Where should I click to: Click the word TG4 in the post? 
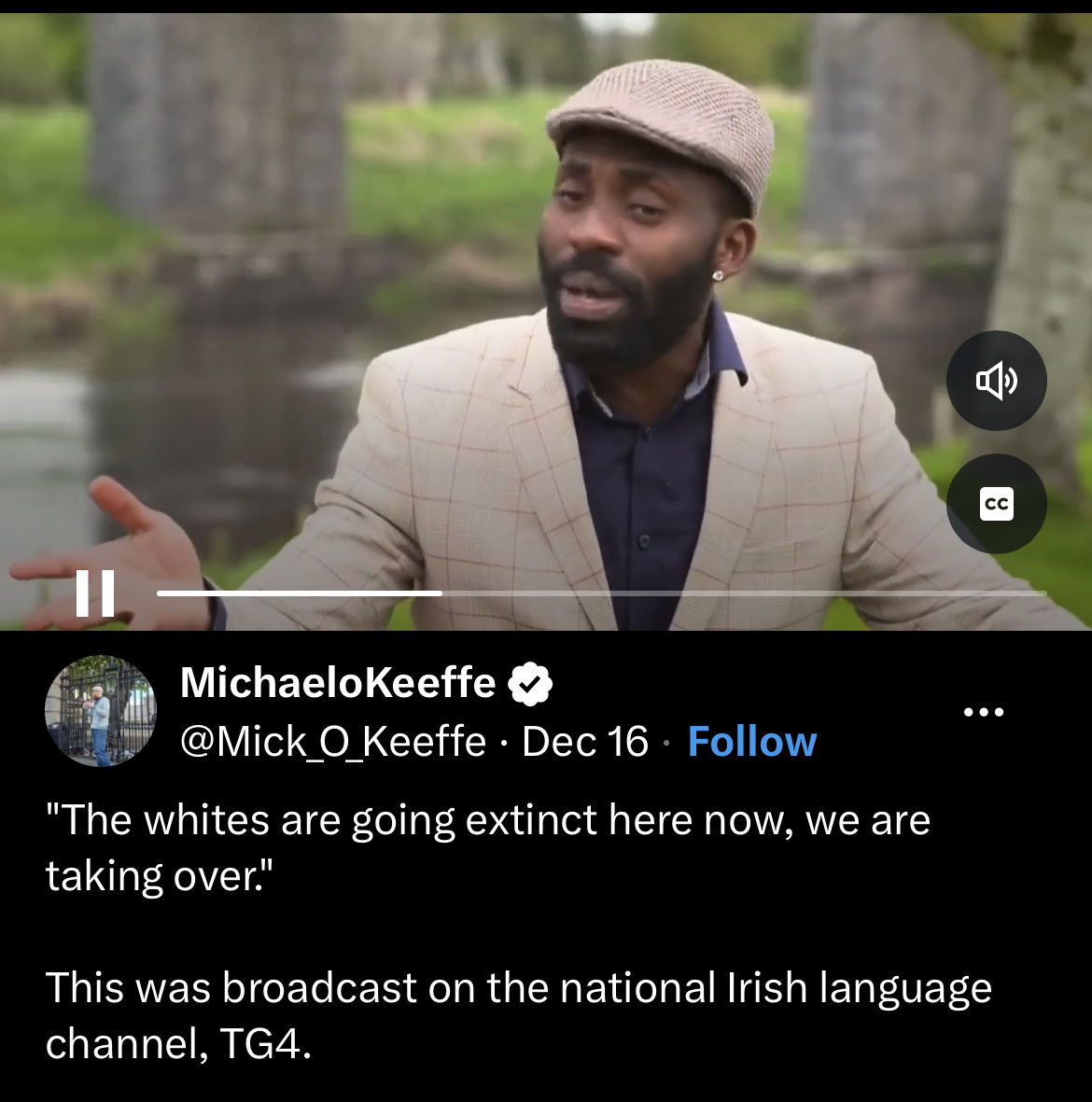click(265, 1043)
